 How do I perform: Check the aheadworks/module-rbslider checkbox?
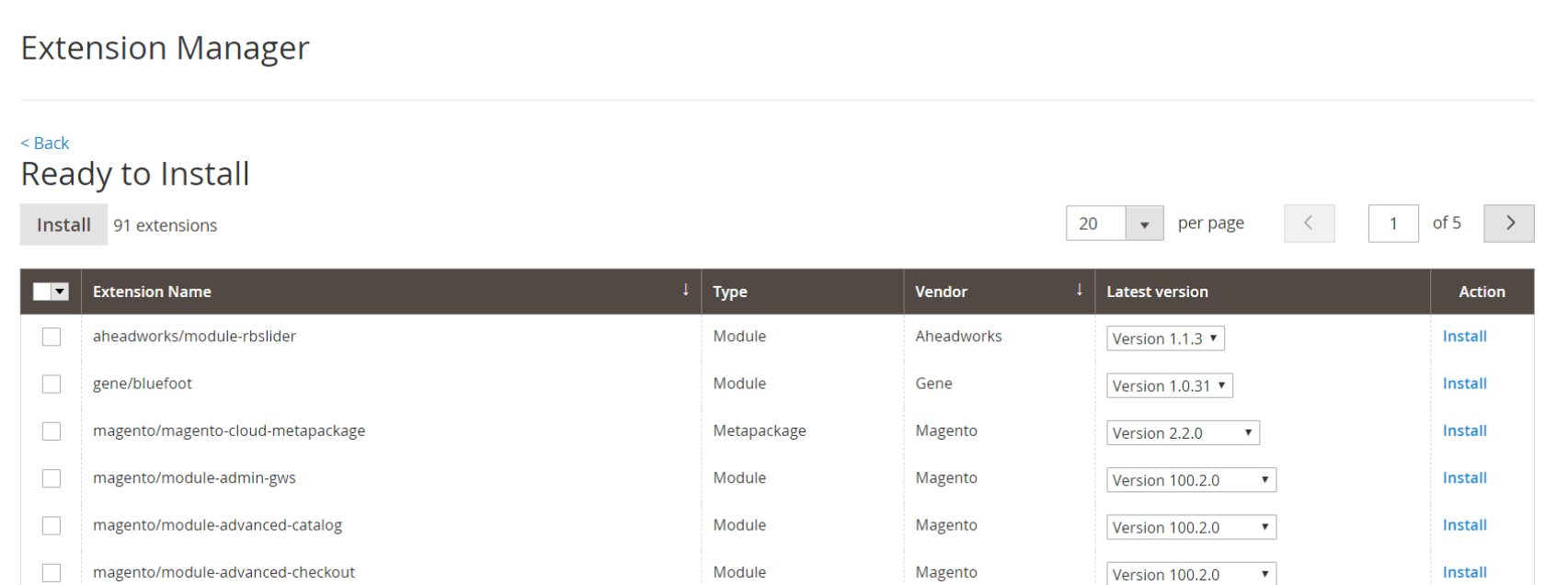52,337
